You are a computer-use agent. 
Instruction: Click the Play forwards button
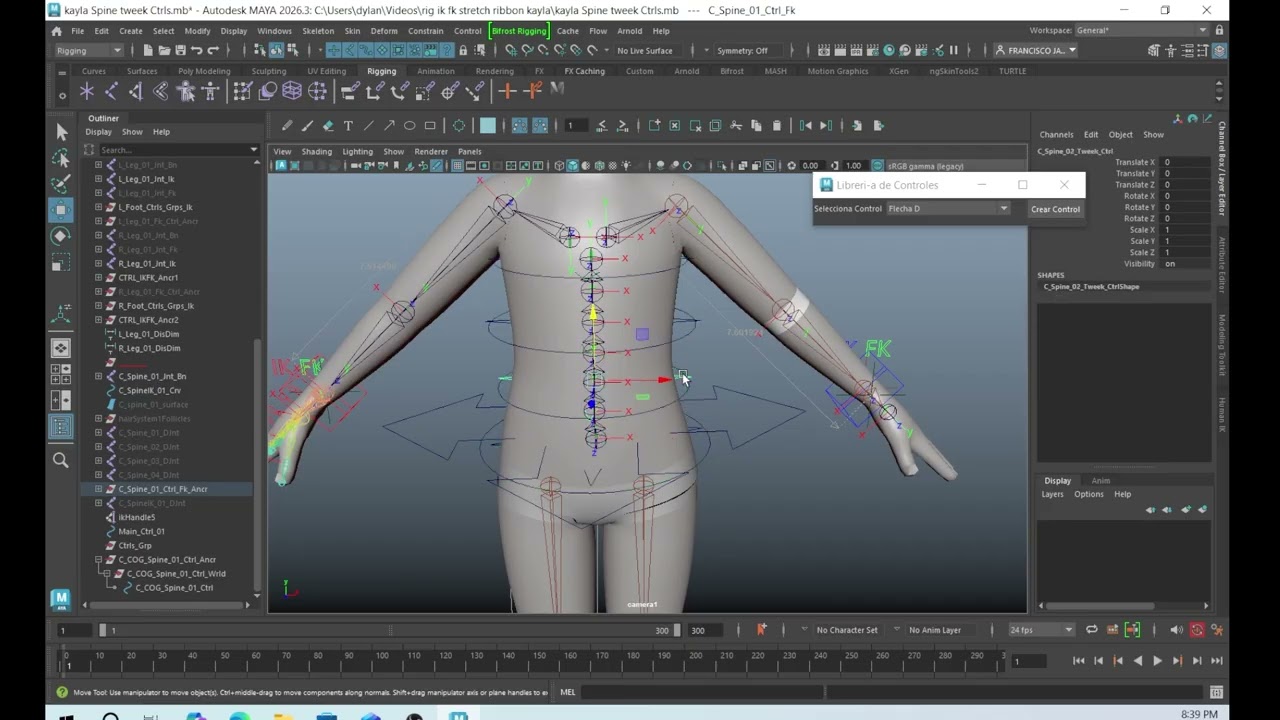[1157, 661]
